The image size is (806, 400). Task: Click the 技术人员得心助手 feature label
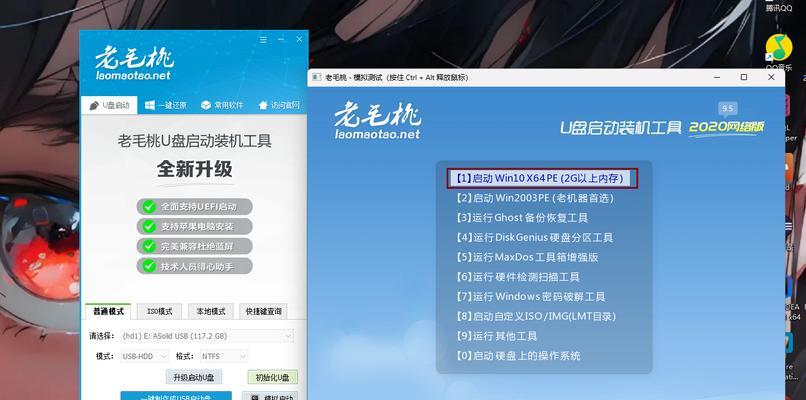194,266
